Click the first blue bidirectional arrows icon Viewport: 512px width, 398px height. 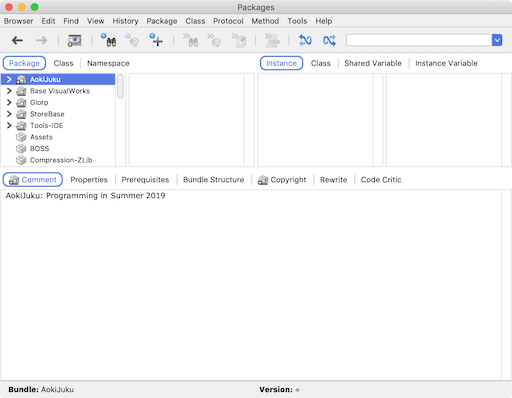[x=305, y=40]
